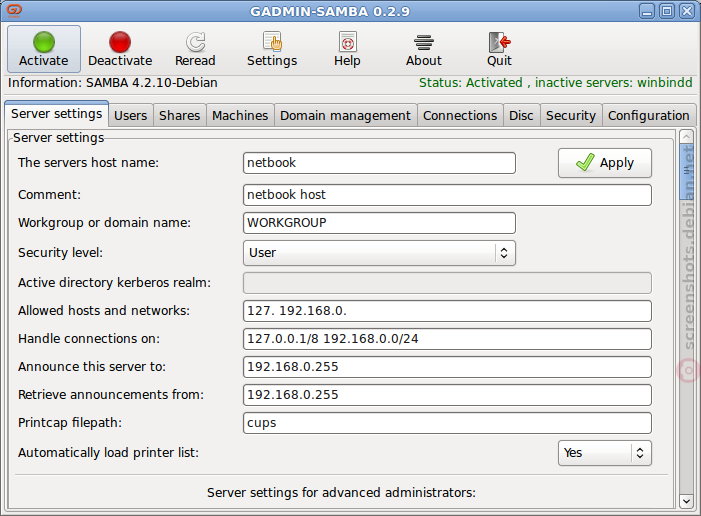The width and height of the screenshot is (701, 516).
Task: Open the Users tab
Action: pos(131,115)
